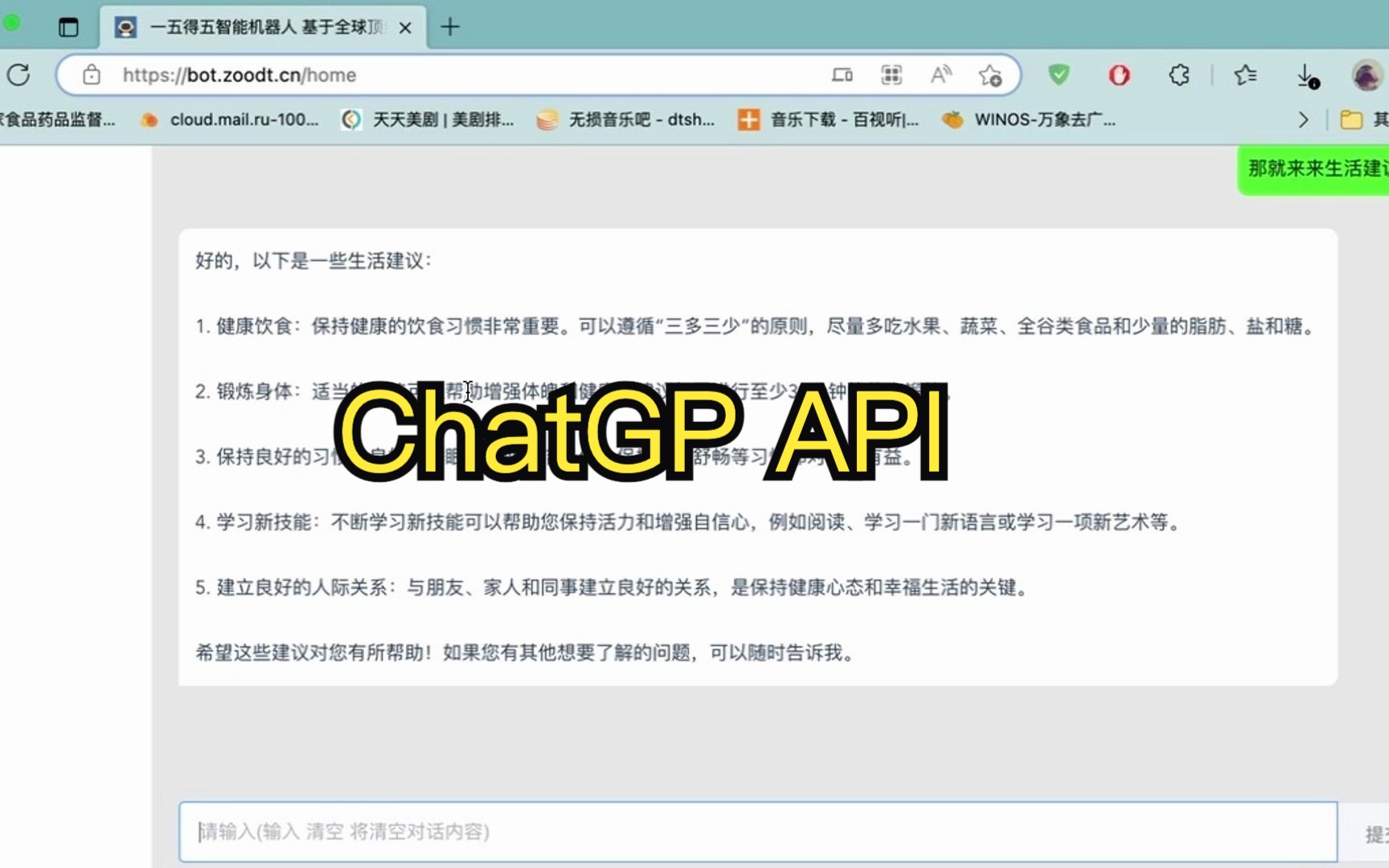The image size is (1389, 868).
Task: Activate the read aloud (A) icon
Action: coord(940,75)
